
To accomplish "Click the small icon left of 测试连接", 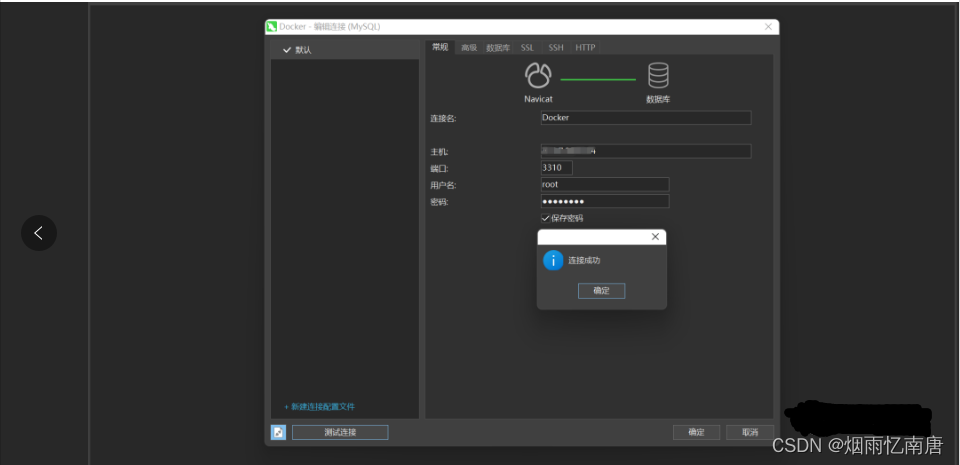I will pyautogui.click(x=278, y=433).
